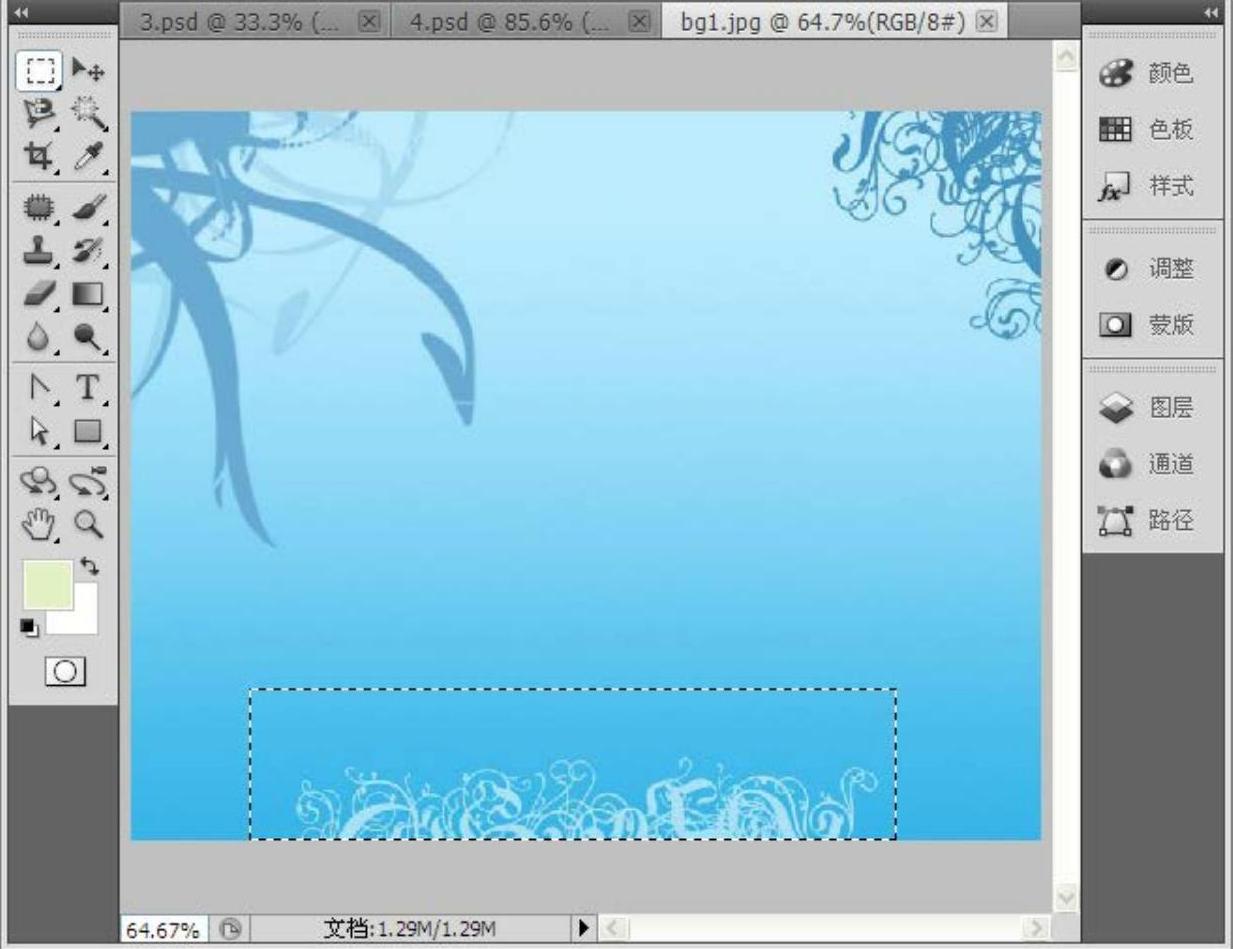The height and width of the screenshot is (949, 1233).
Task: Select the Horizontal Type tool
Action: pos(89,386)
